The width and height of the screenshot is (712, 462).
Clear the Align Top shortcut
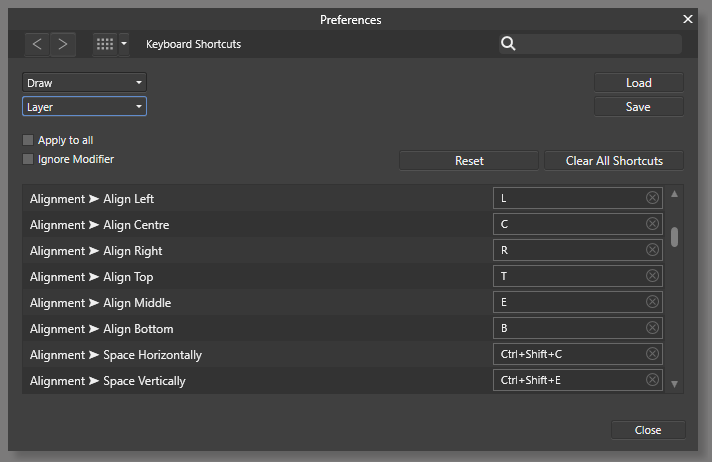(653, 276)
